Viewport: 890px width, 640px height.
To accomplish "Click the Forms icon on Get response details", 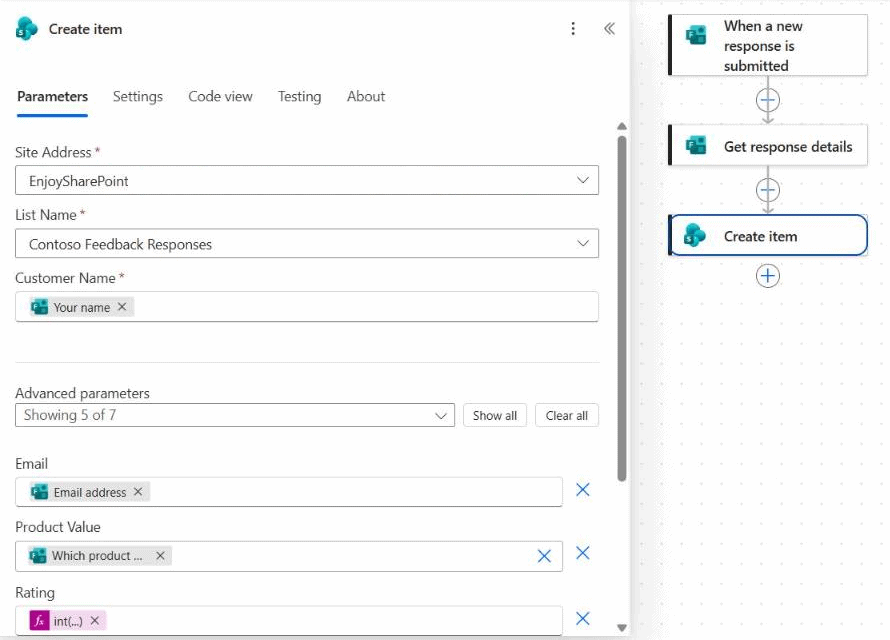I will [x=696, y=146].
